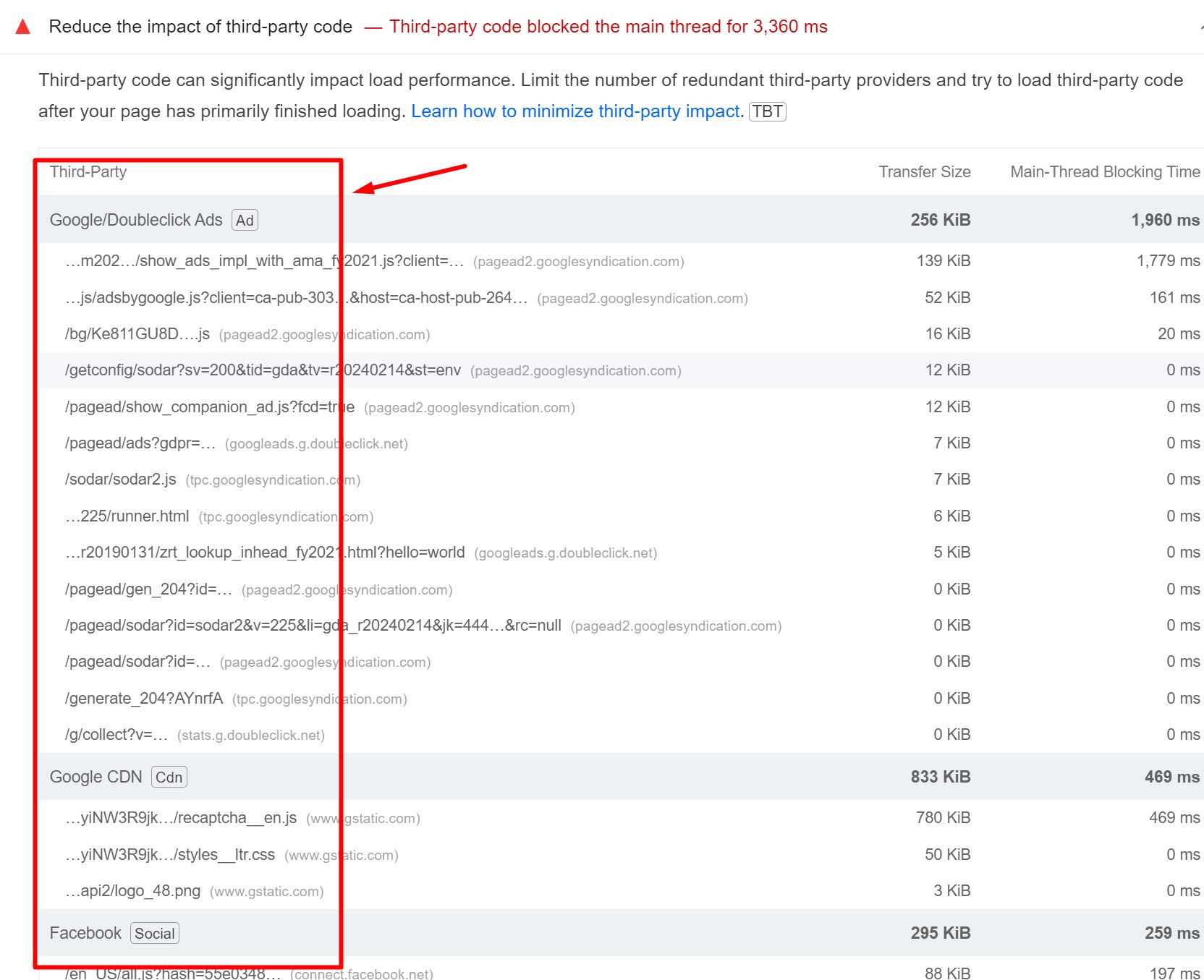Open the styles__ltr.css resource link
The width and height of the screenshot is (1204, 980).
coord(170,855)
